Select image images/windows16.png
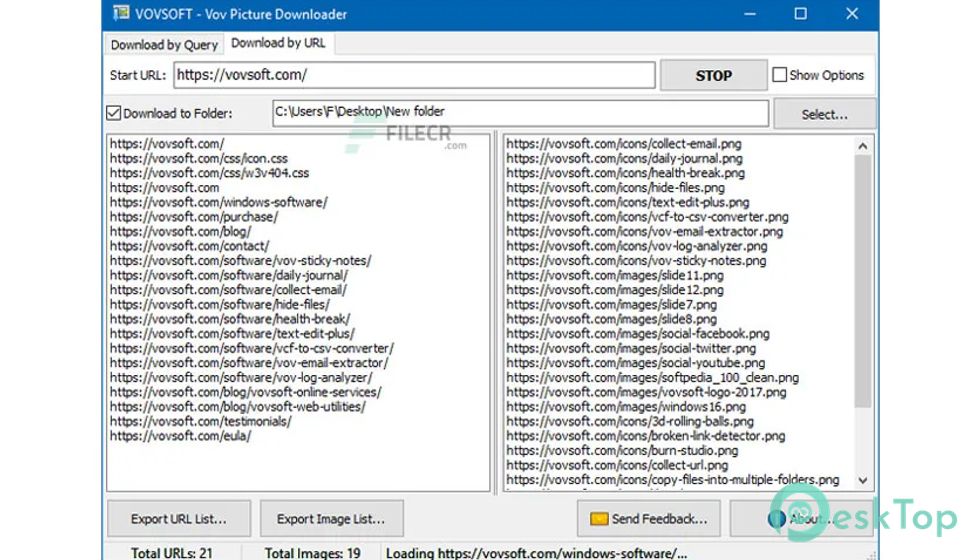This screenshot has width=980, height=560. pos(626,407)
